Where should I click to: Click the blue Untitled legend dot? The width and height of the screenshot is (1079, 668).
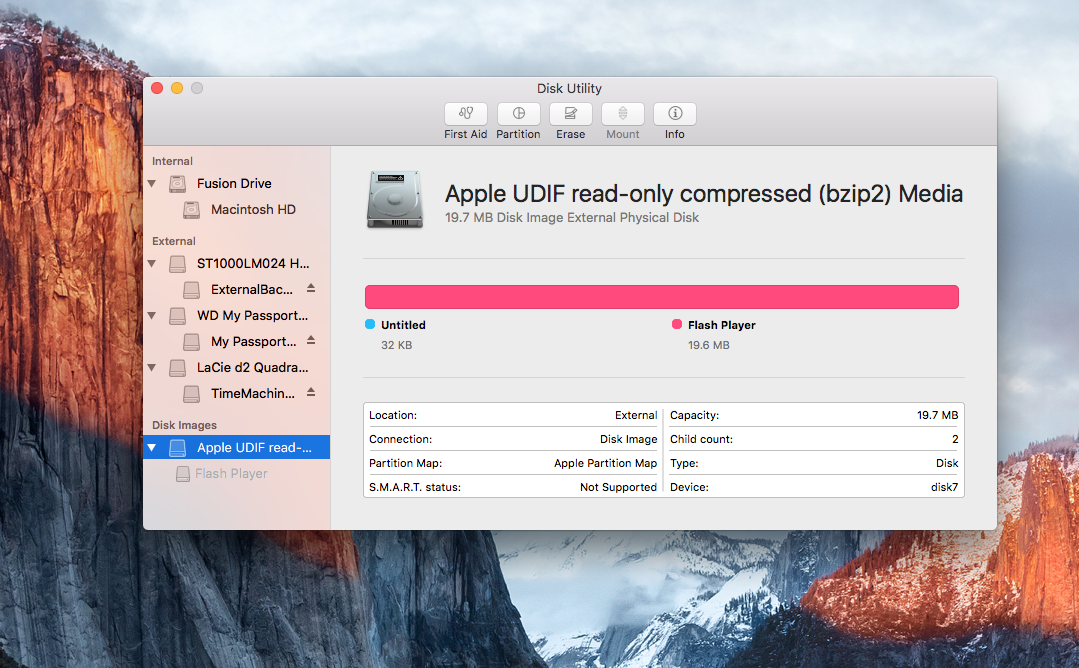370,324
